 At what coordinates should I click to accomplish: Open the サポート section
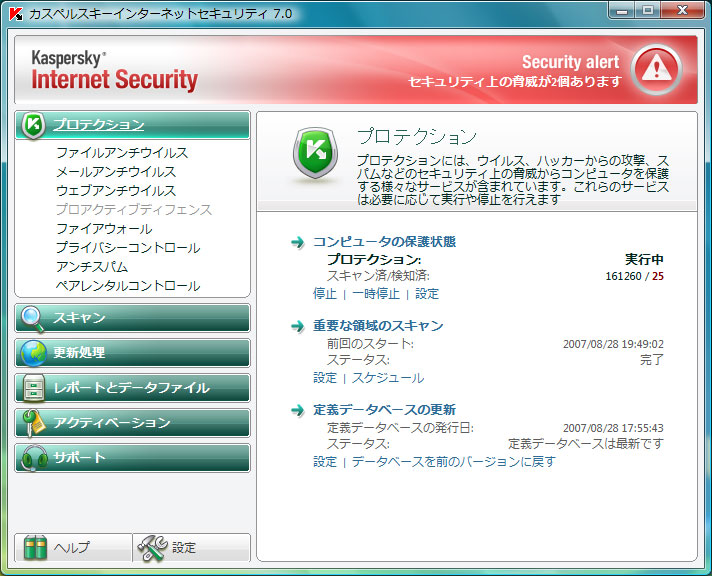coord(132,458)
